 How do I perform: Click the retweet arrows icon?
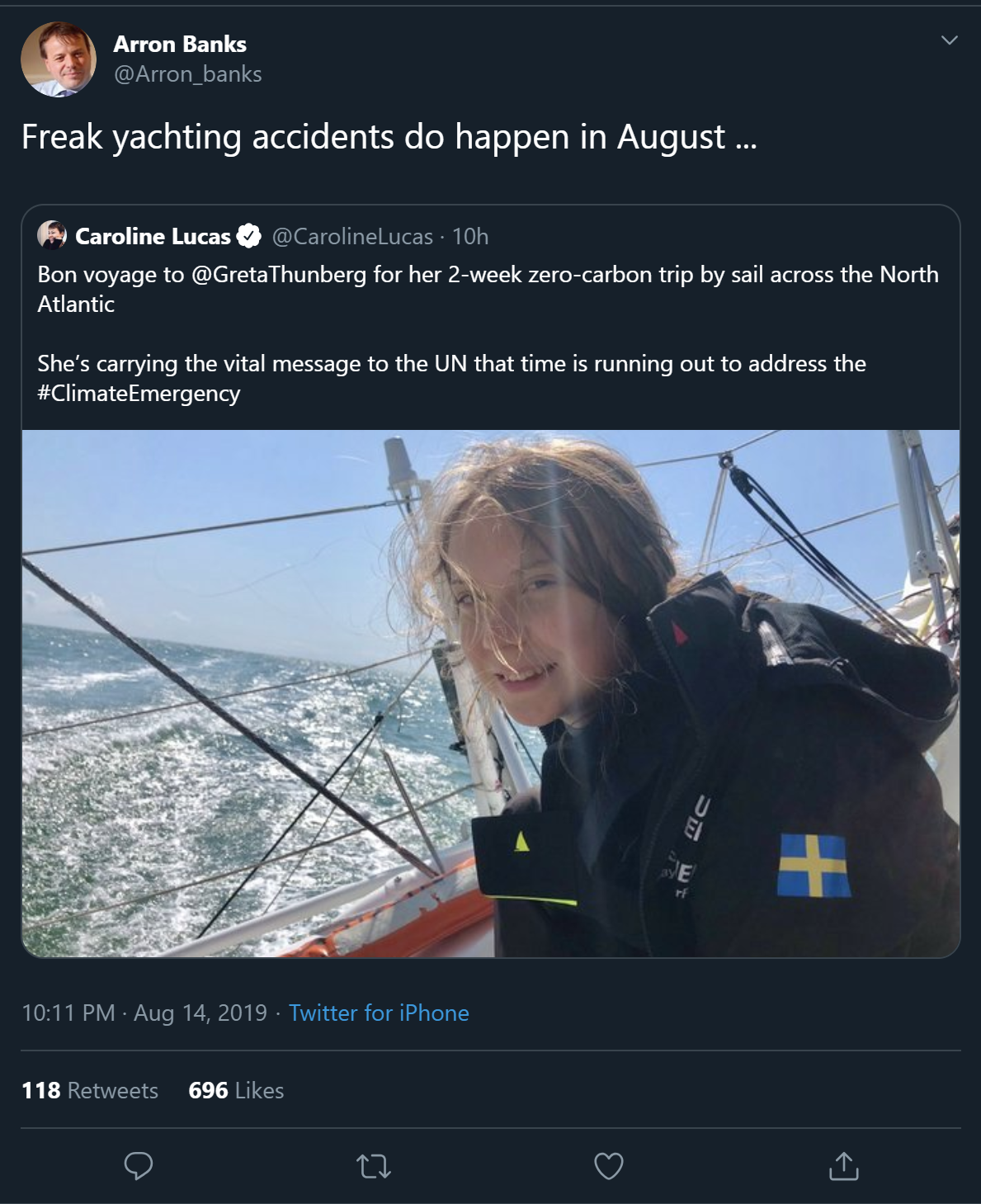click(x=374, y=1167)
